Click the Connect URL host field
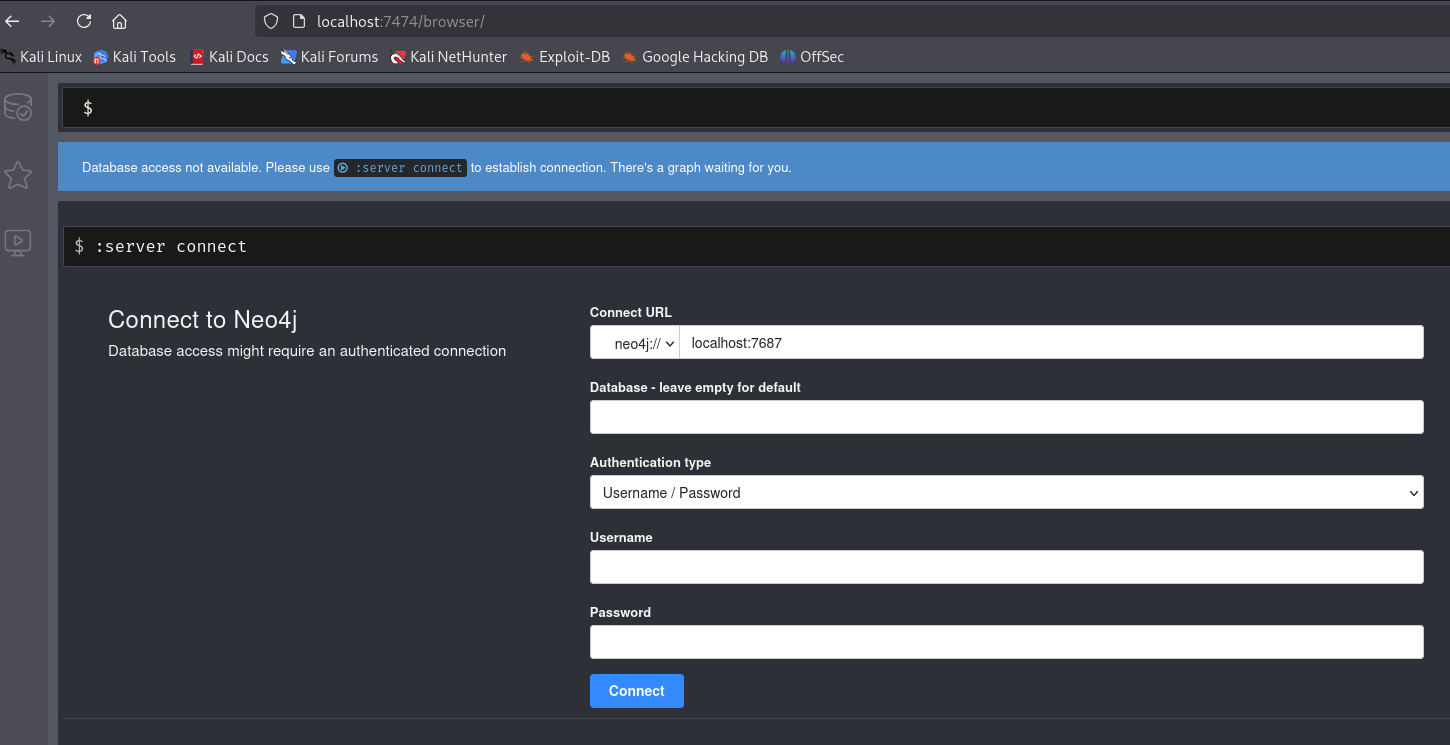Image resolution: width=1450 pixels, height=745 pixels. click(x=1051, y=342)
